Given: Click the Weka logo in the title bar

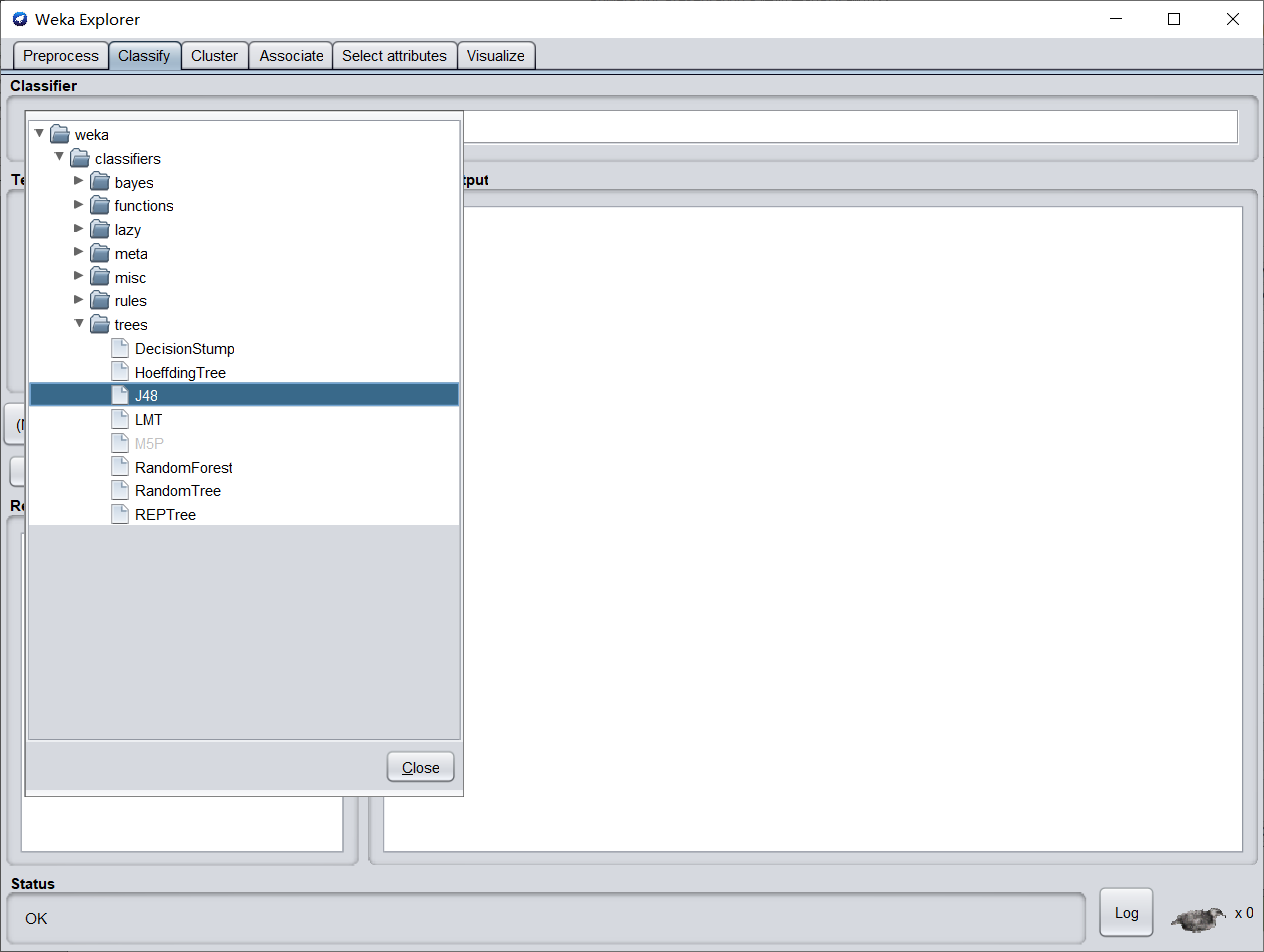Looking at the screenshot, I should point(22,19).
